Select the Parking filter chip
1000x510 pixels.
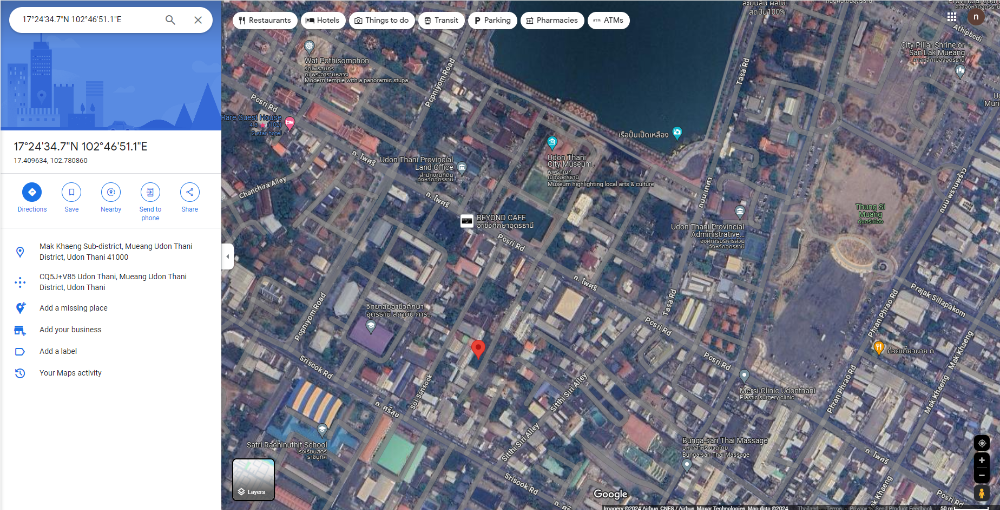click(x=492, y=20)
